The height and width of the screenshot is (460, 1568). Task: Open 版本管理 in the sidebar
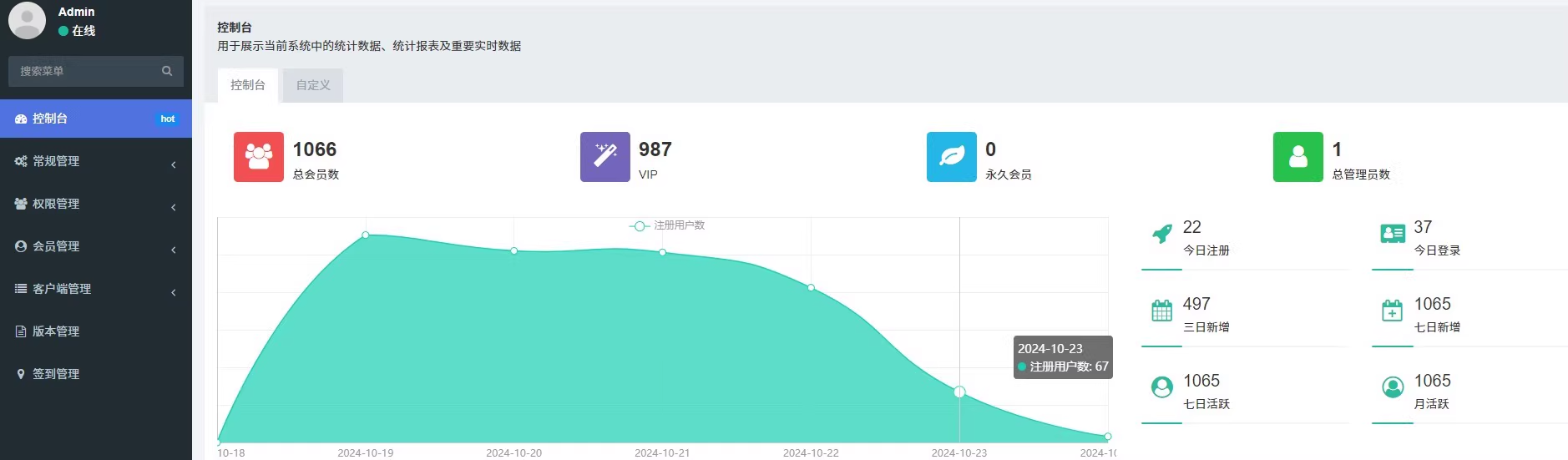click(x=56, y=331)
